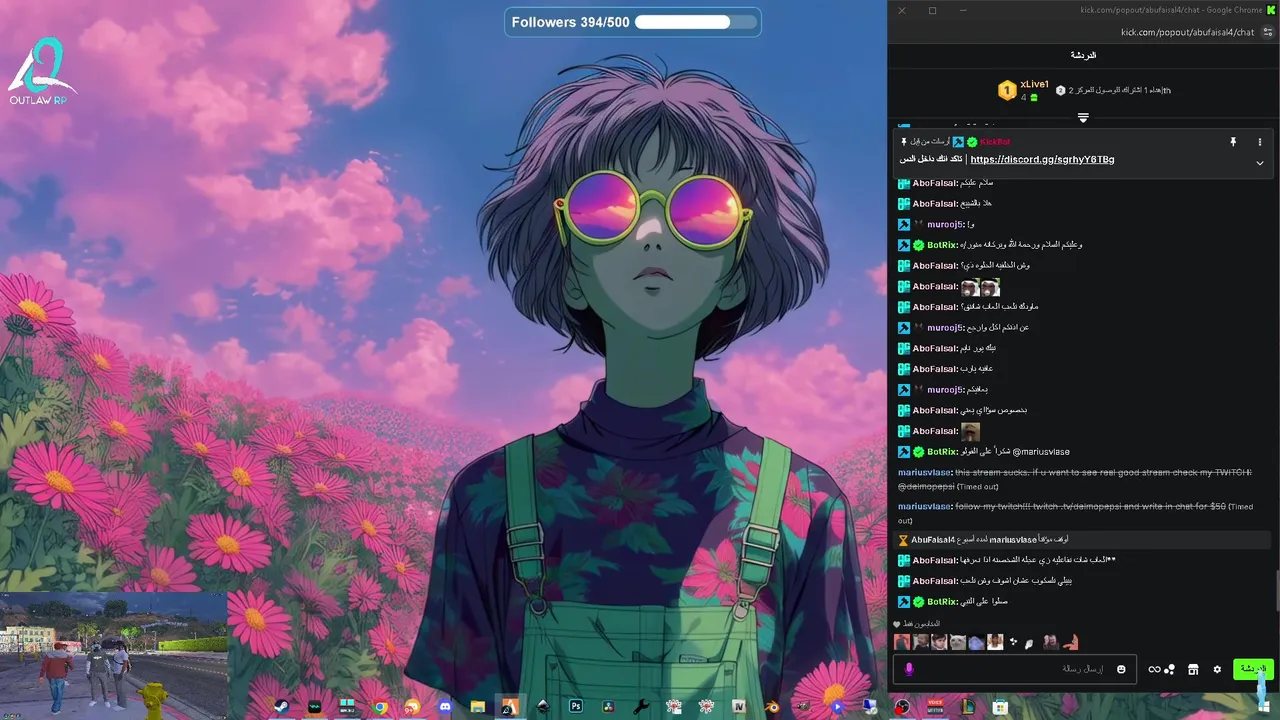The height and width of the screenshot is (720, 1280).
Task: Open Discord from the taskbar
Action: [445, 707]
